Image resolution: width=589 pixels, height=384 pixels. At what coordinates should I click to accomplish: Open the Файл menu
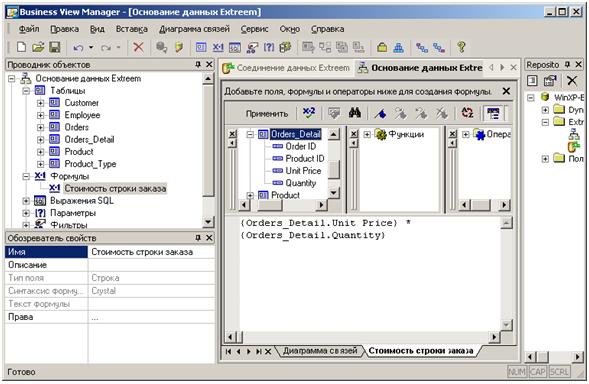pyautogui.click(x=29, y=29)
